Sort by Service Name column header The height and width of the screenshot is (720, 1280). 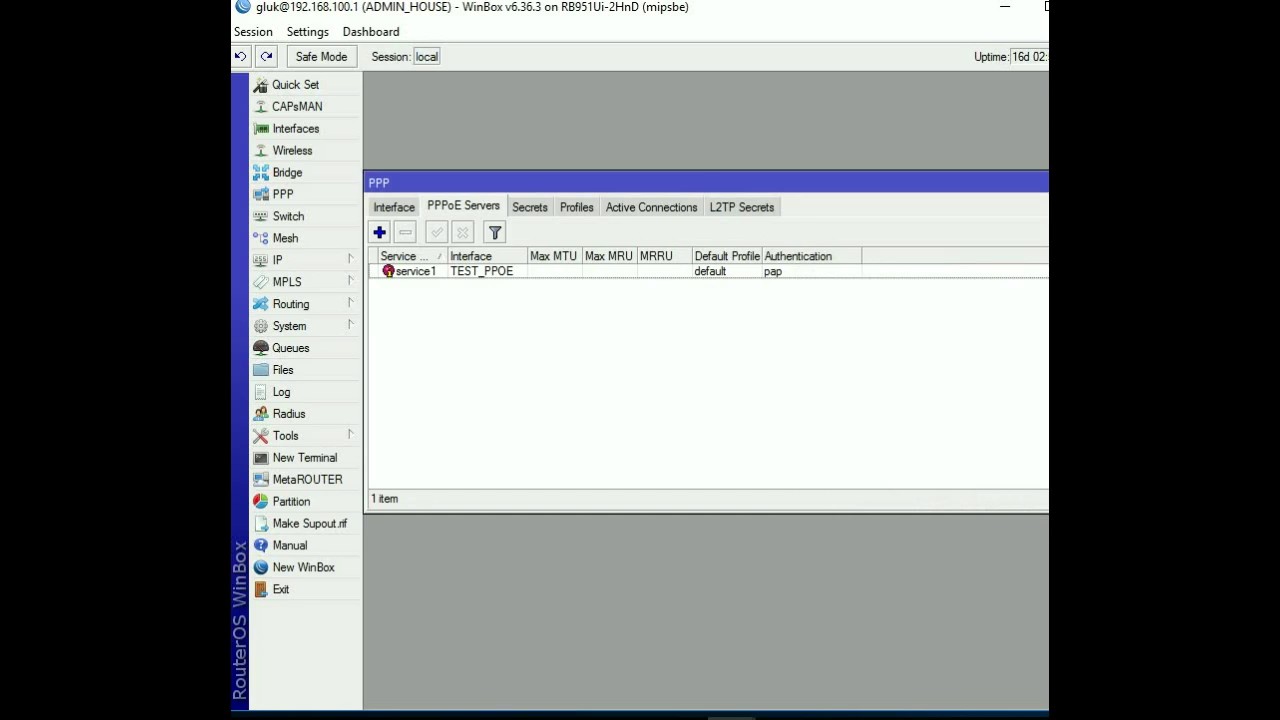pos(412,257)
